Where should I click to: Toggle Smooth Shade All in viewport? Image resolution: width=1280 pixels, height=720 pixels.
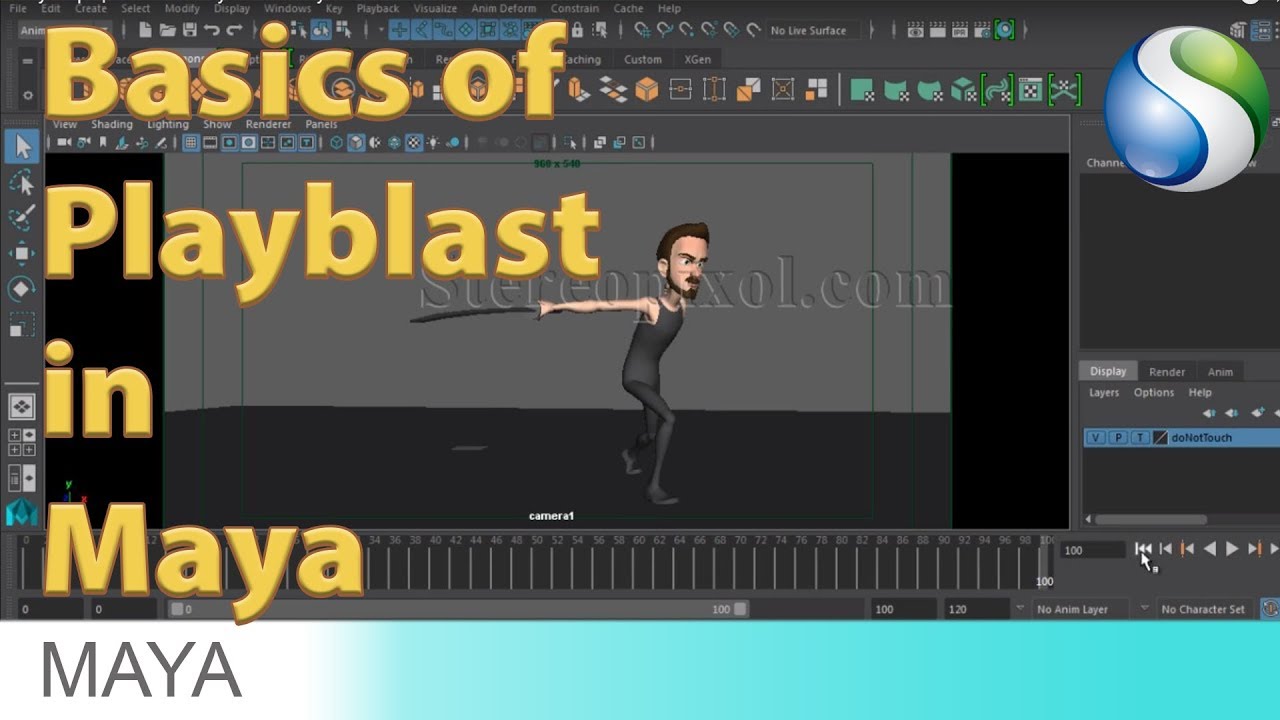(355, 143)
